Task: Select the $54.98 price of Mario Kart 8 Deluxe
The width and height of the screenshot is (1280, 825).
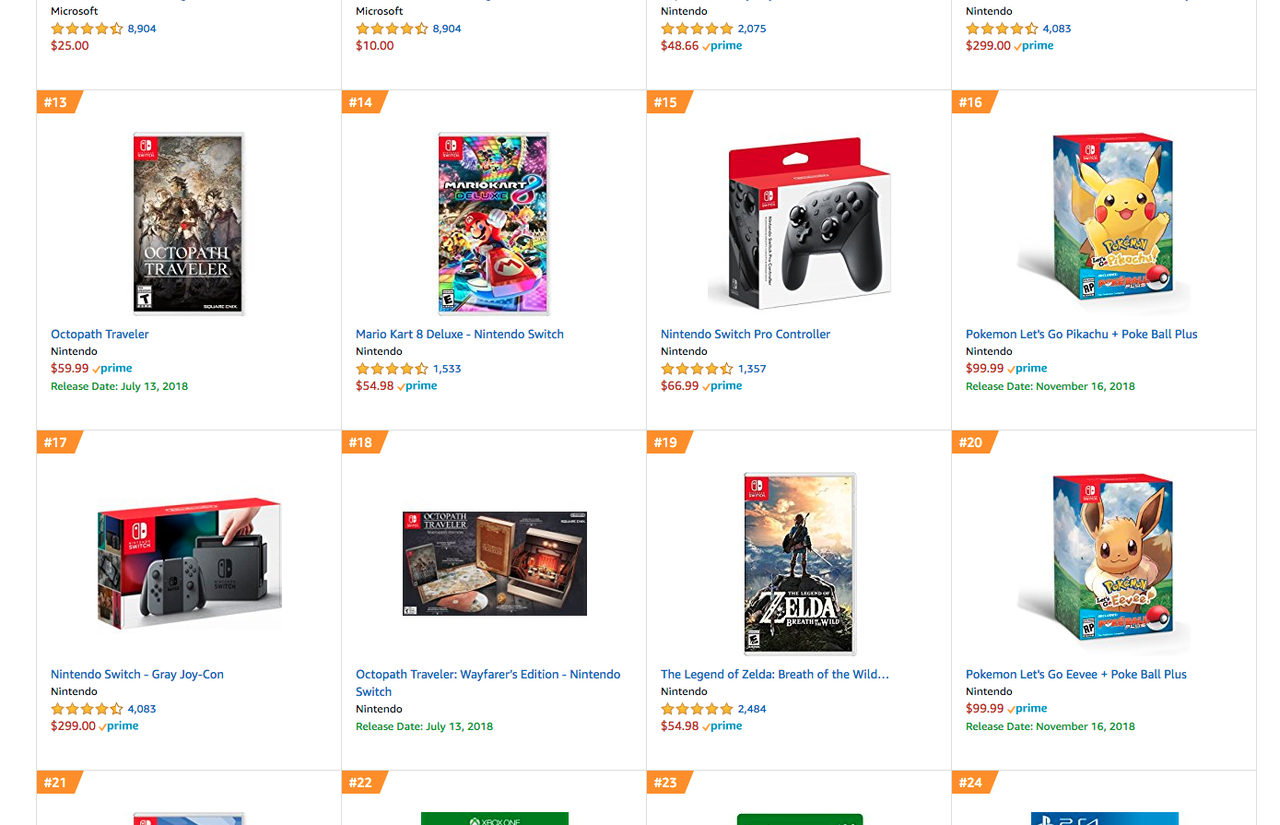Action: click(375, 386)
